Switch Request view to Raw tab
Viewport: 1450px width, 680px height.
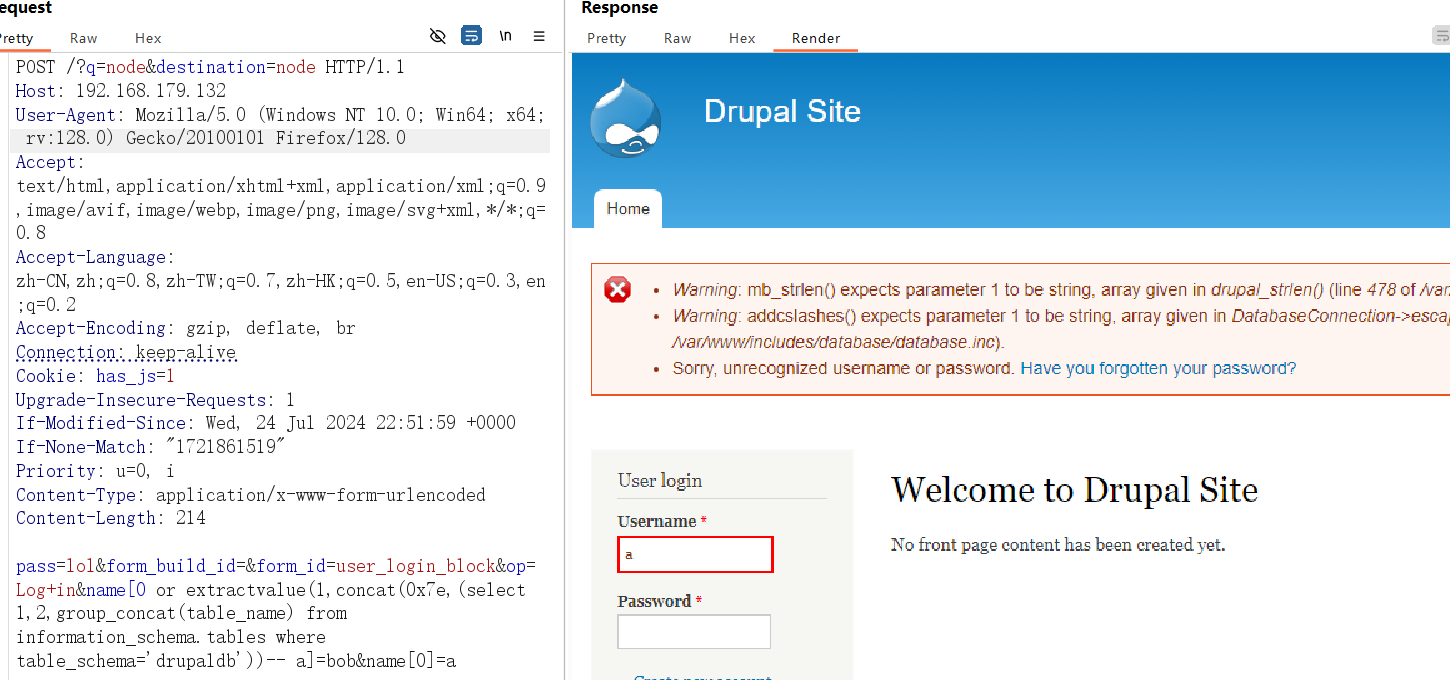[84, 38]
